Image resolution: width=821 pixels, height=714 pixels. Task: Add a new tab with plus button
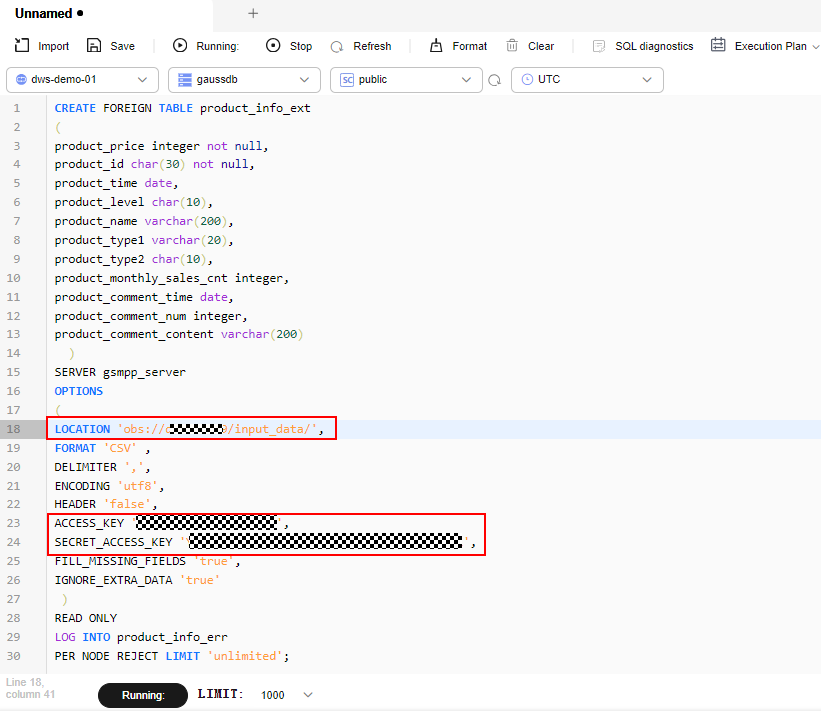[x=253, y=14]
